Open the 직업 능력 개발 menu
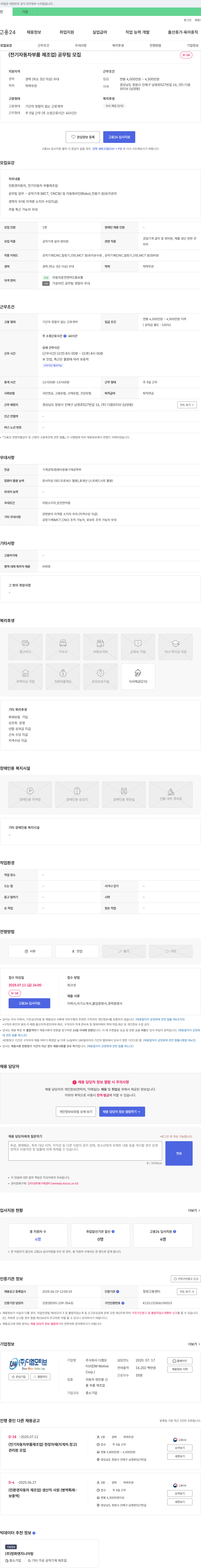 137,32
